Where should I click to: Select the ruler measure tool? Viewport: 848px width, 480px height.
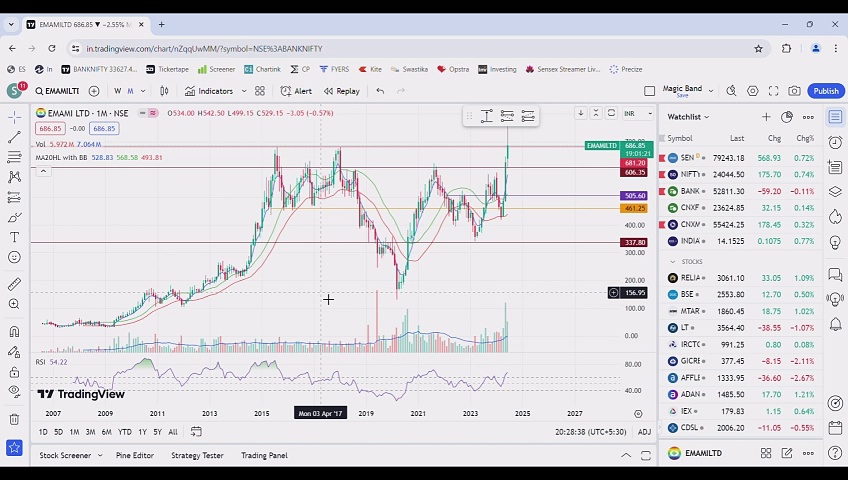(x=15, y=284)
